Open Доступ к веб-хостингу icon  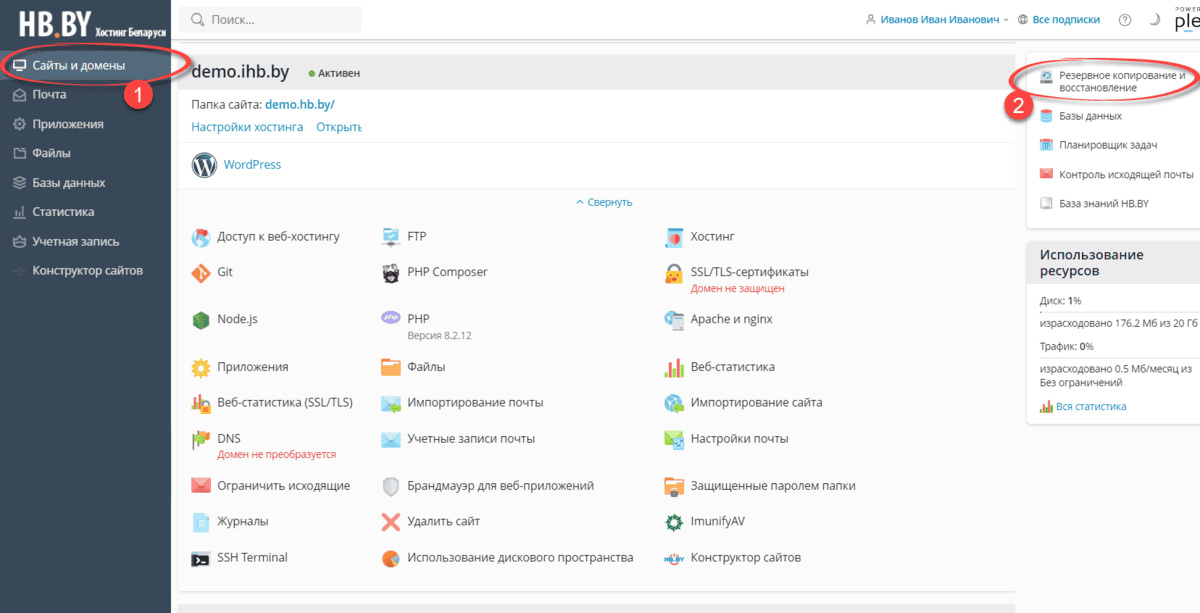click(201, 237)
